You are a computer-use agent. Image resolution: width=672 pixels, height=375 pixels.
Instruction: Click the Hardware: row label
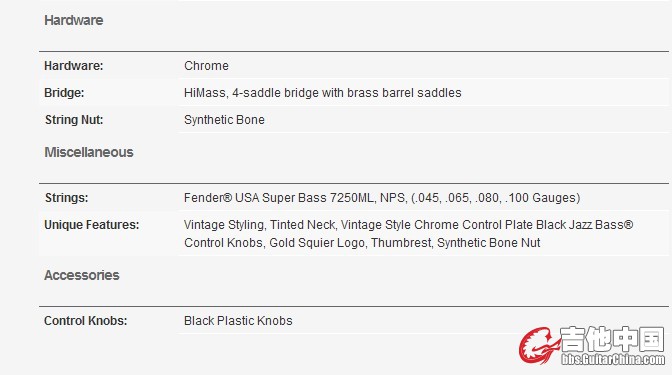74,66
